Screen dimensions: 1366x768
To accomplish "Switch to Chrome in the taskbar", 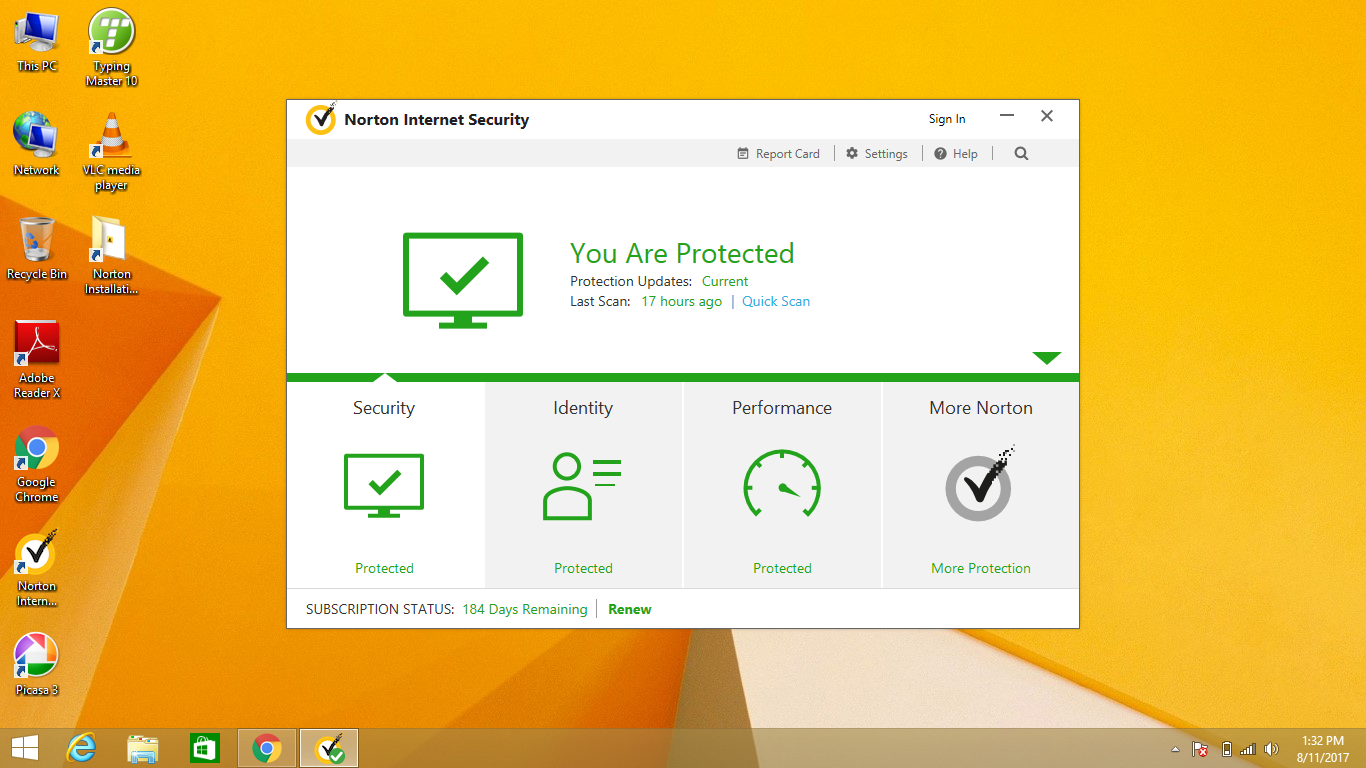I will [x=267, y=748].
